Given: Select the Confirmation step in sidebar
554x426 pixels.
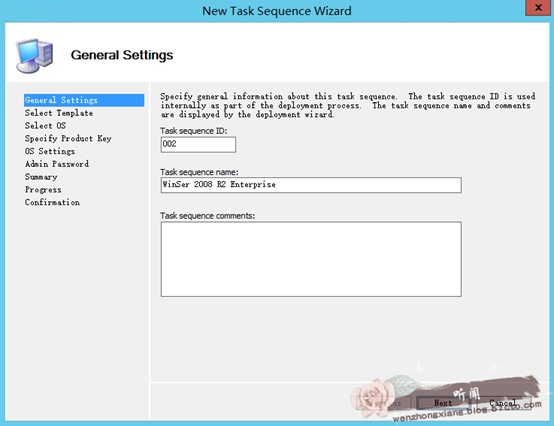Looking at the screenshot, I should (x=52, y=202).
